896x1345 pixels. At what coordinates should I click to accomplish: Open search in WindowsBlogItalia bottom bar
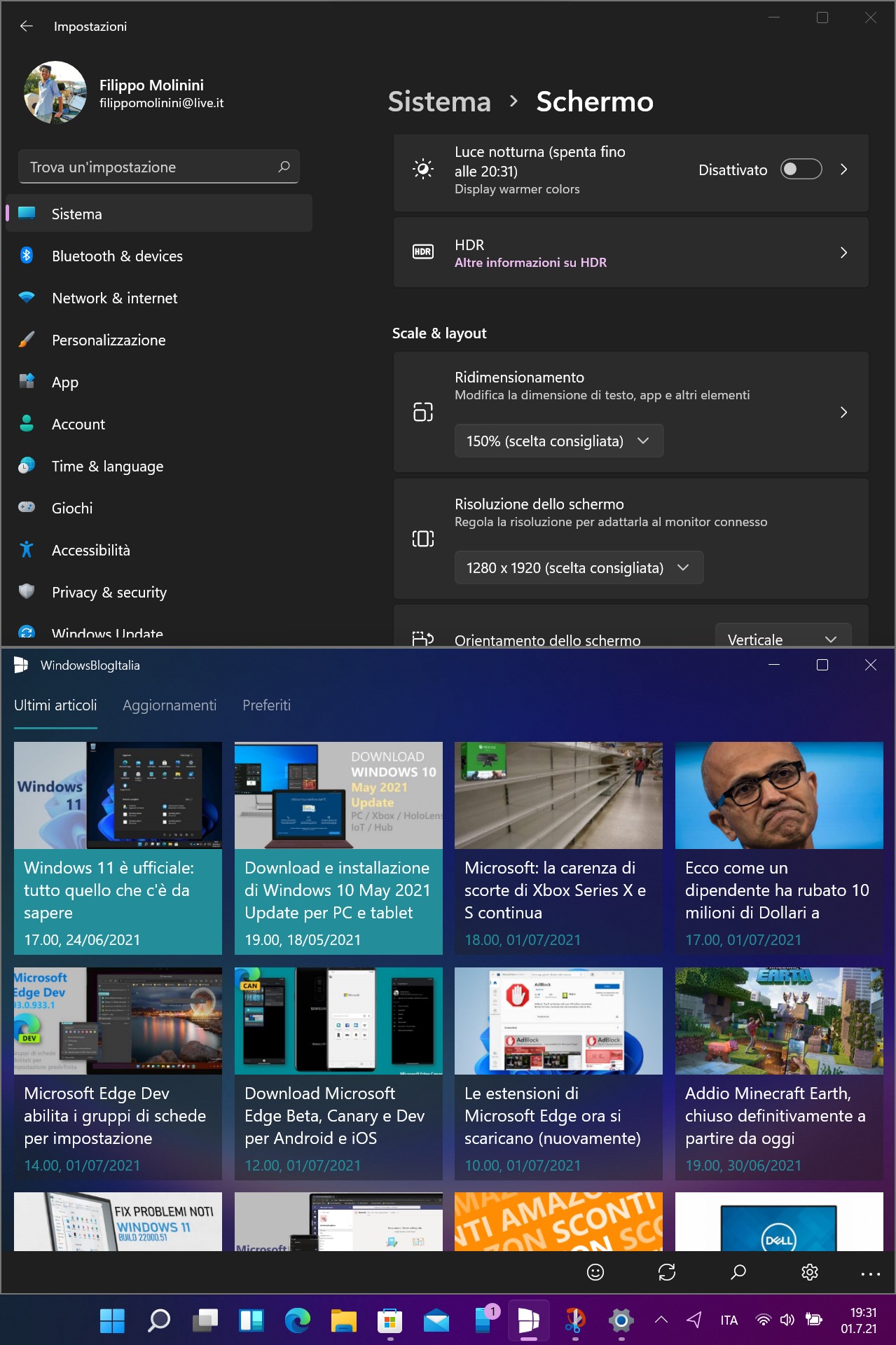click(x=738, y=1272)
